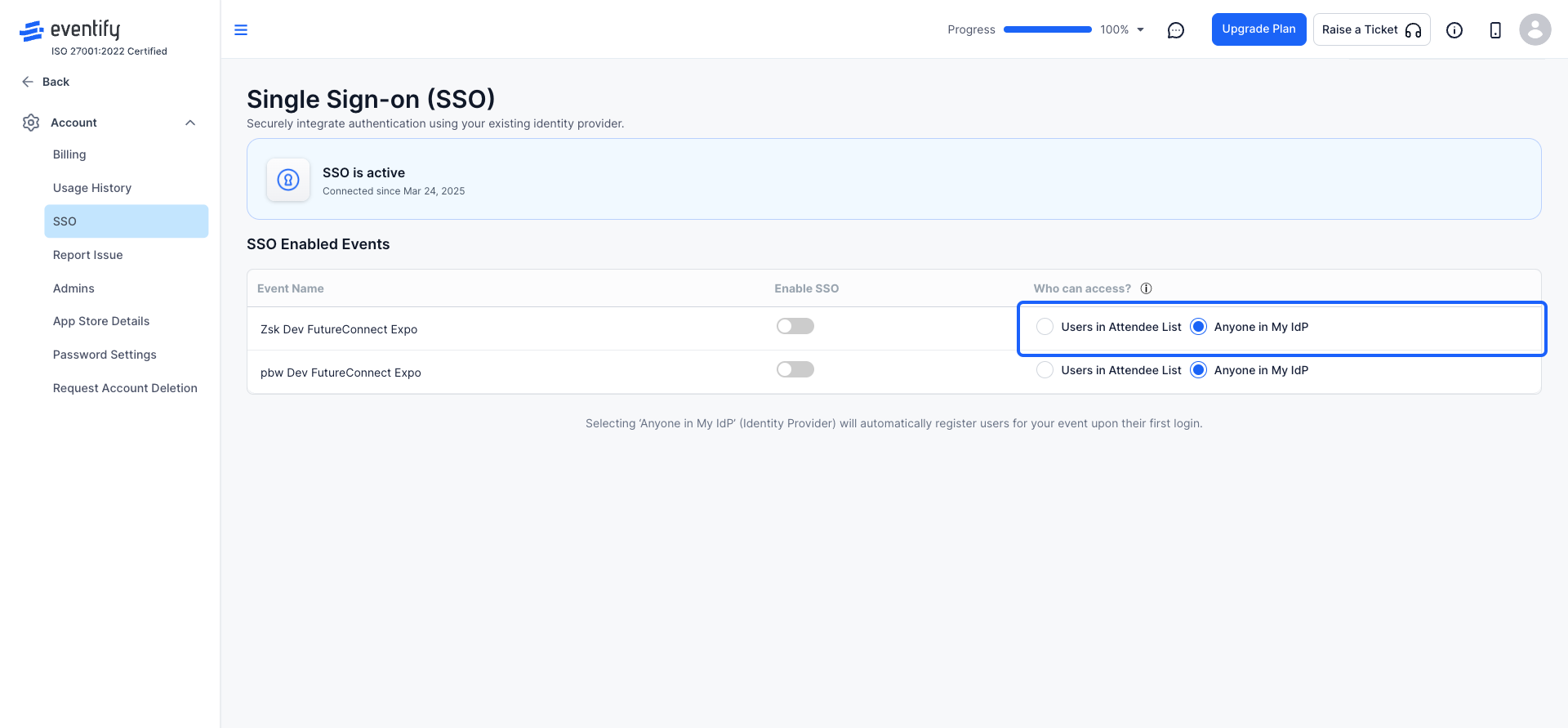1568x728 pixels.
Task: Click the Account gear icon
Action: click(x=31, y=123)
